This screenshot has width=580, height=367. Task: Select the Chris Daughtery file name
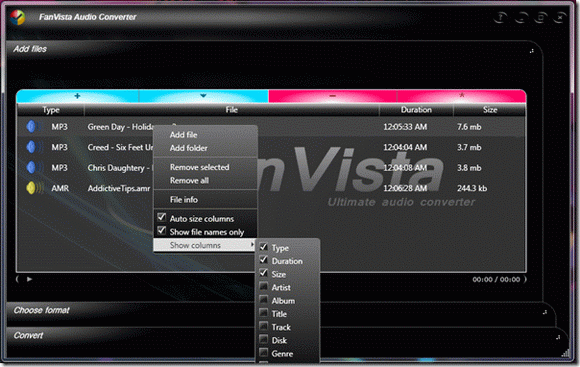(x=120, y=168)
